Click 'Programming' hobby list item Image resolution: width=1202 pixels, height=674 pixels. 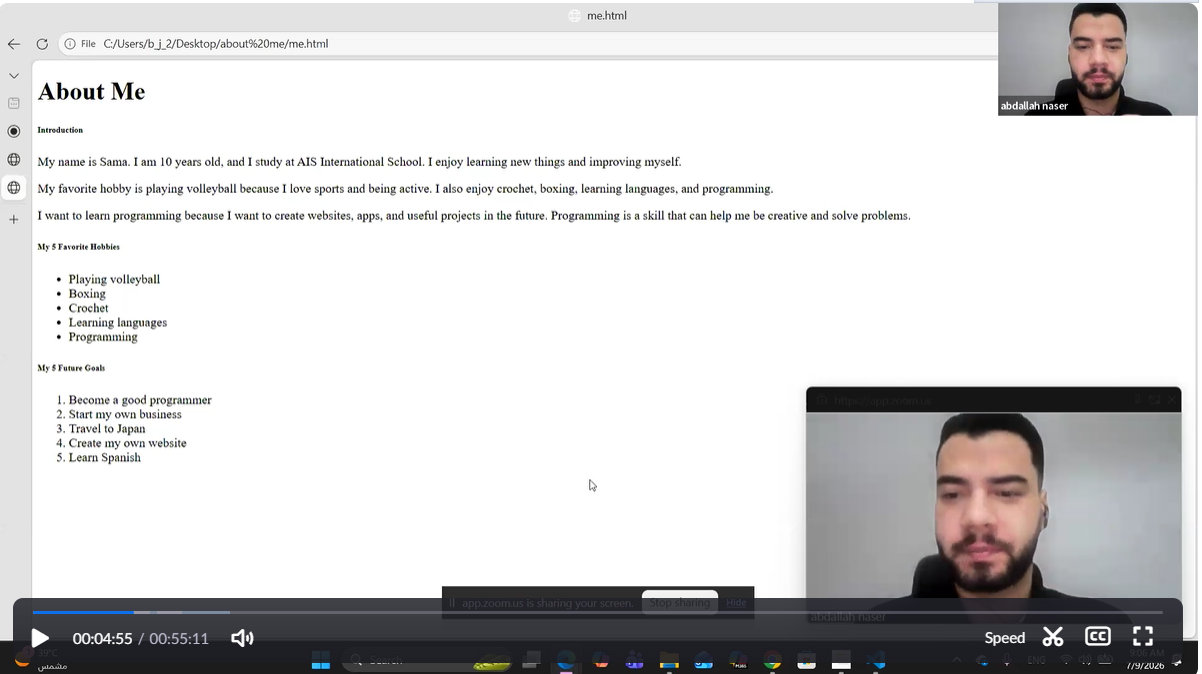(x=103, y=337)
